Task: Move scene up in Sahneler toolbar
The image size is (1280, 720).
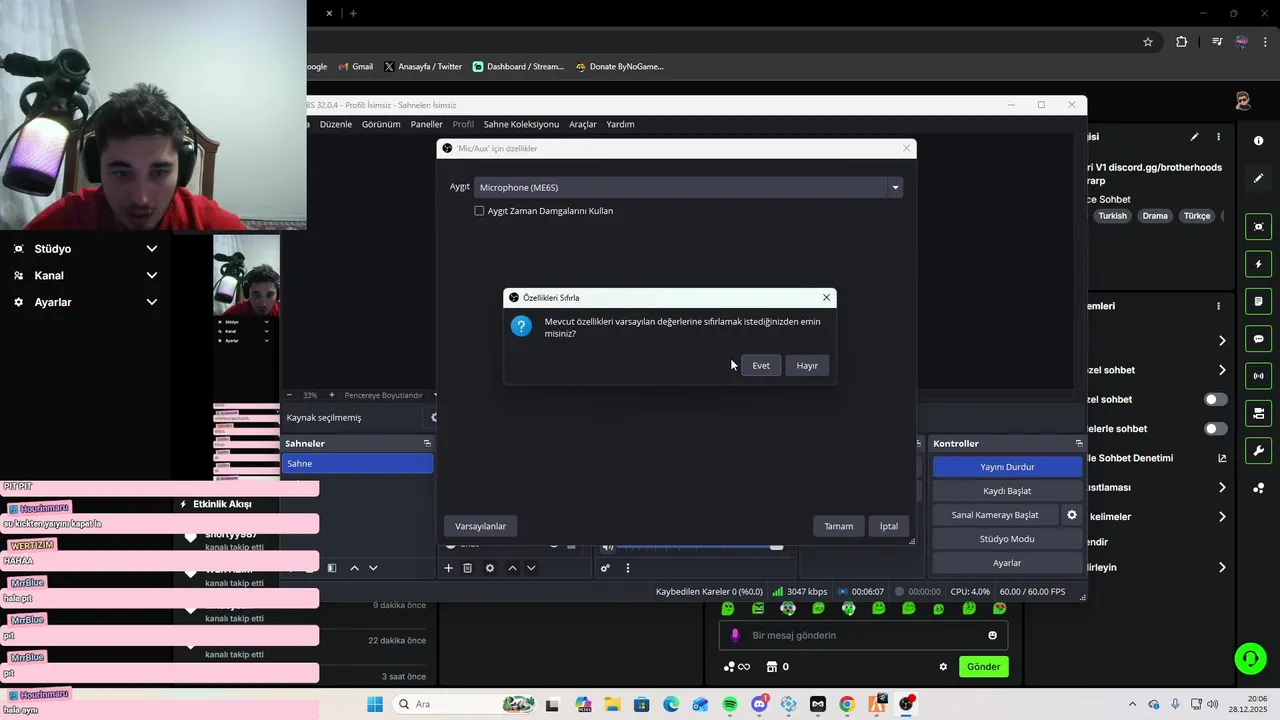Action: coord(354,568)
